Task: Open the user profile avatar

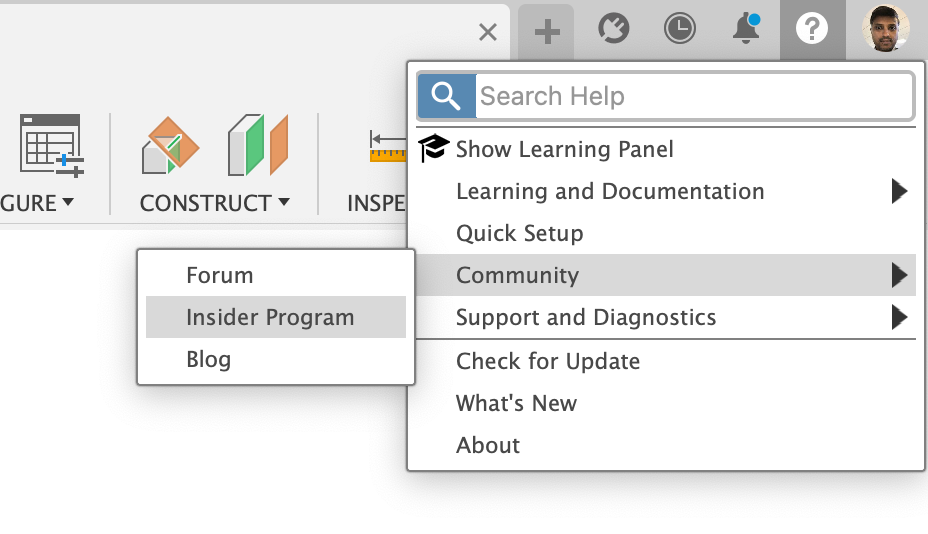Action: point(885,28)
